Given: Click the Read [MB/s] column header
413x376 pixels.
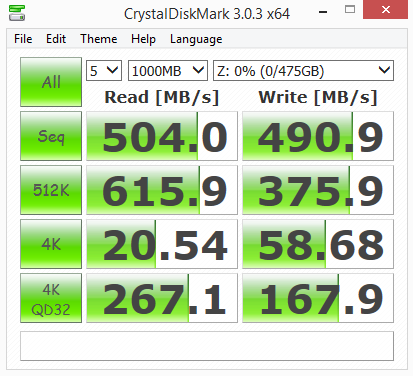Looking at the screenshot, I should (162, 97).
